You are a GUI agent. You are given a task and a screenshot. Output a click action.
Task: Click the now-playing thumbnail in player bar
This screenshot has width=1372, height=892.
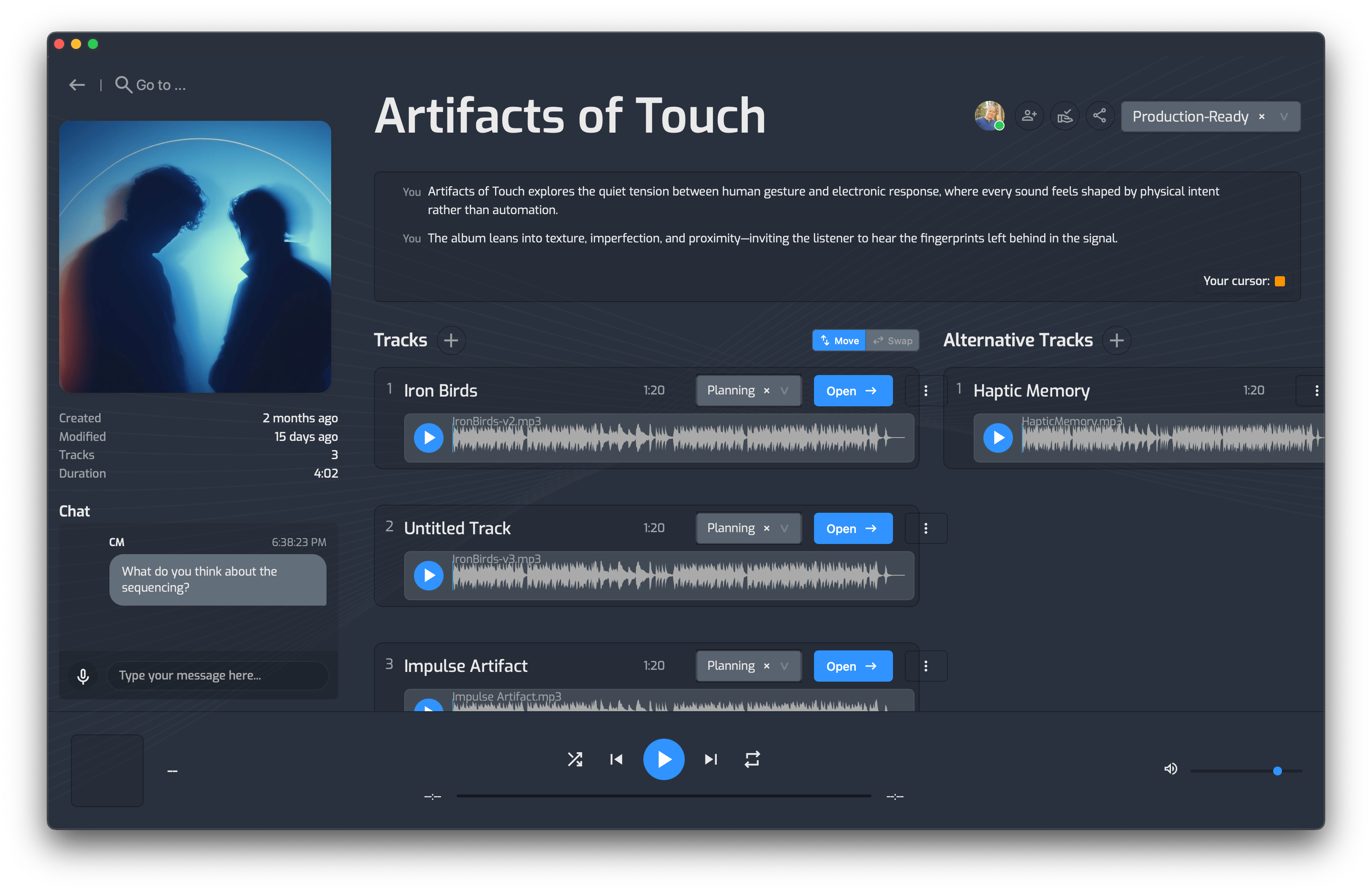point(107,770)
